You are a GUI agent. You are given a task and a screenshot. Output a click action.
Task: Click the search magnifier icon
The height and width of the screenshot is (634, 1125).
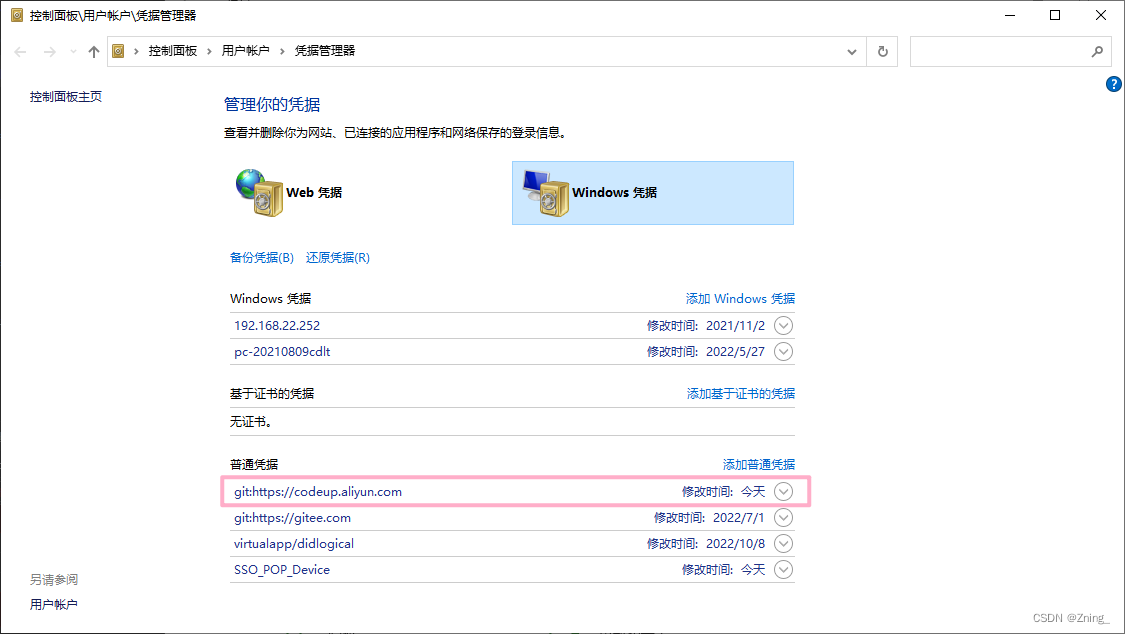[x=1097, y=51]
